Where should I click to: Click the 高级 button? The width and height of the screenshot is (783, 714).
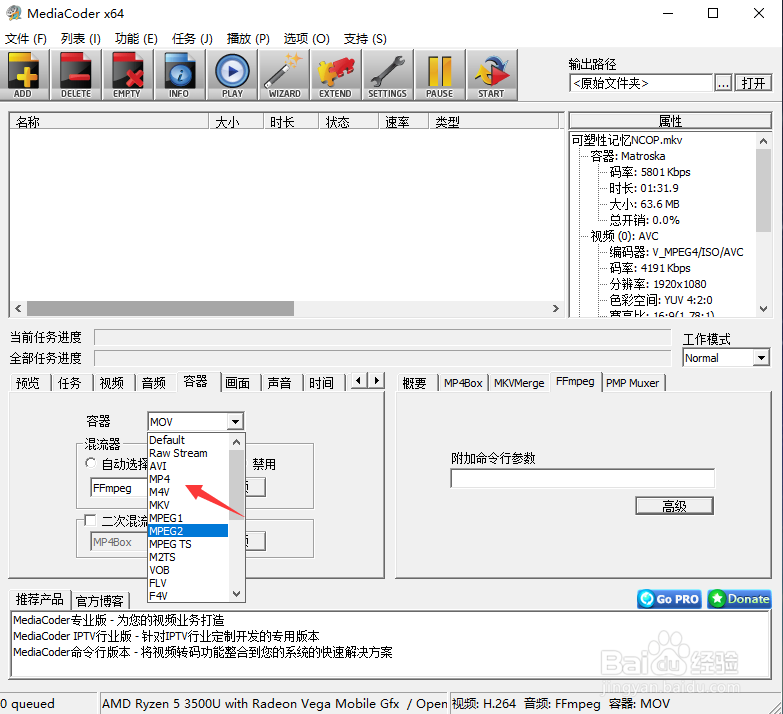click(674, 506)
